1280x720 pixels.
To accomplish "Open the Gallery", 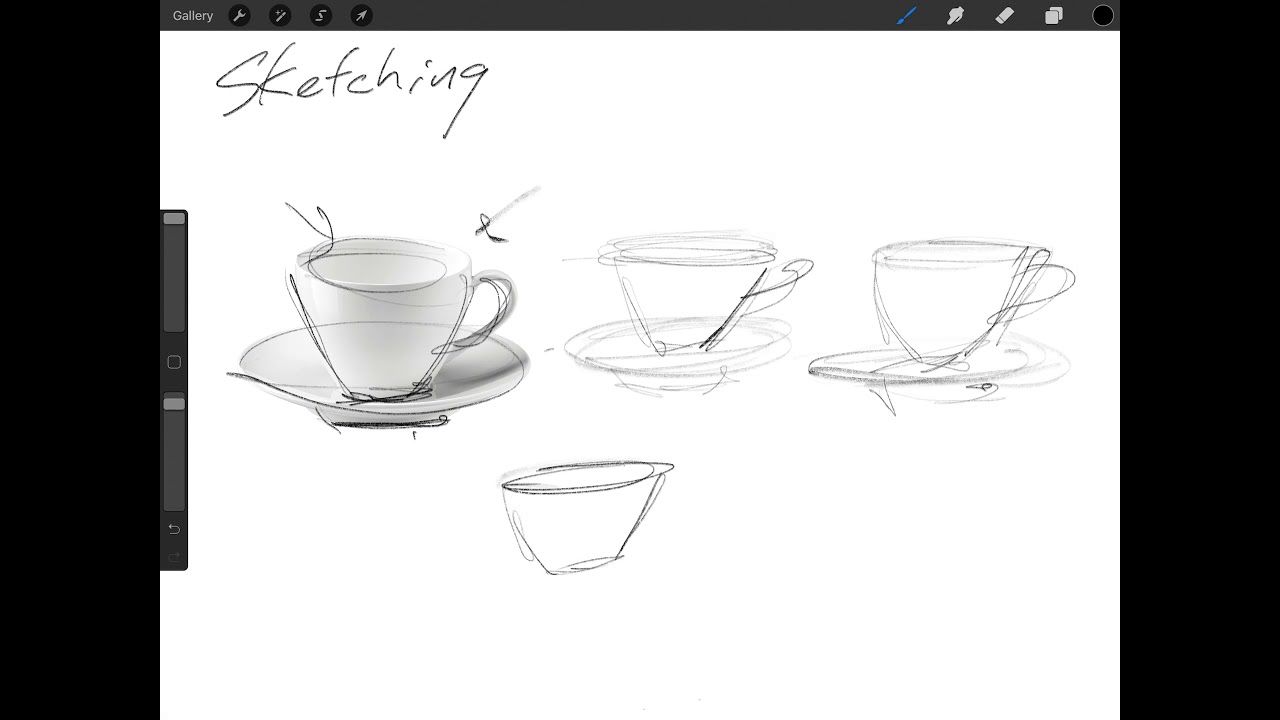I will [192, 16].
